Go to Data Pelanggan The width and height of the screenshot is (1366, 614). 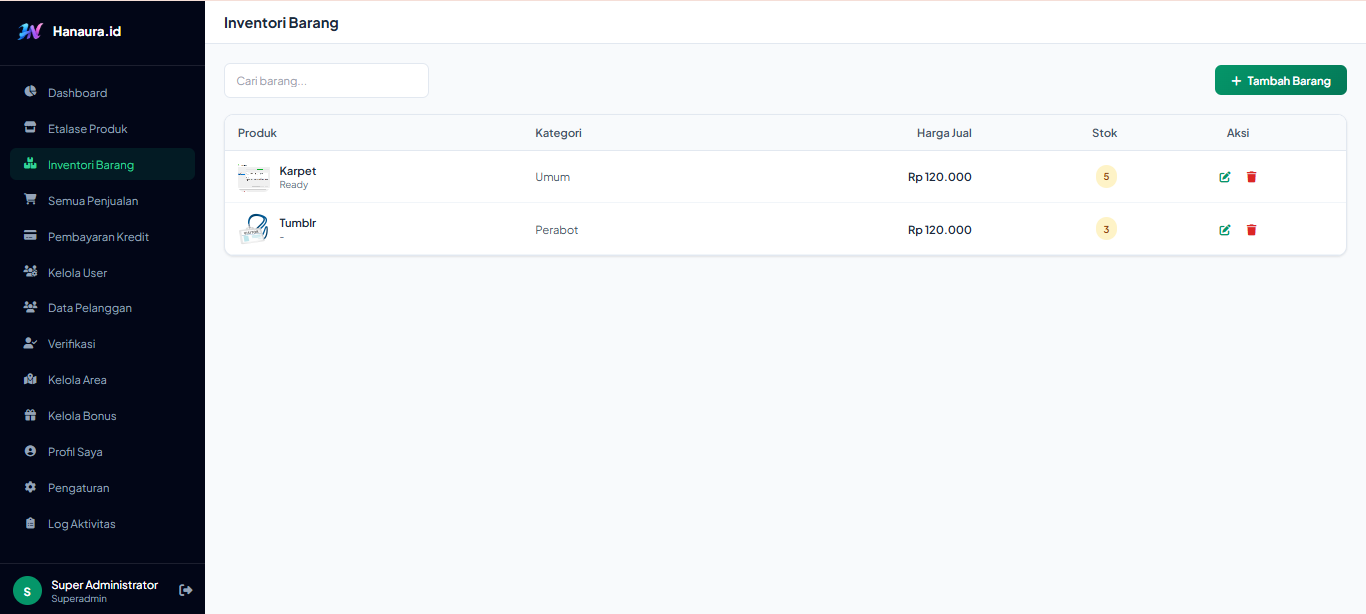coord(102,308)
